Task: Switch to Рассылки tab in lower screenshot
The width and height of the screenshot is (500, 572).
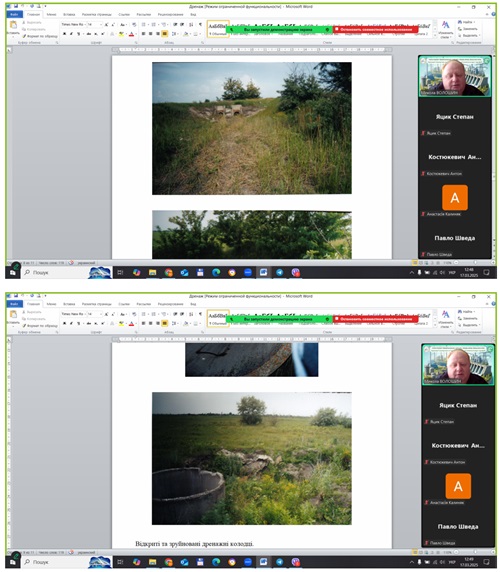Action: (x=144, y=304)
